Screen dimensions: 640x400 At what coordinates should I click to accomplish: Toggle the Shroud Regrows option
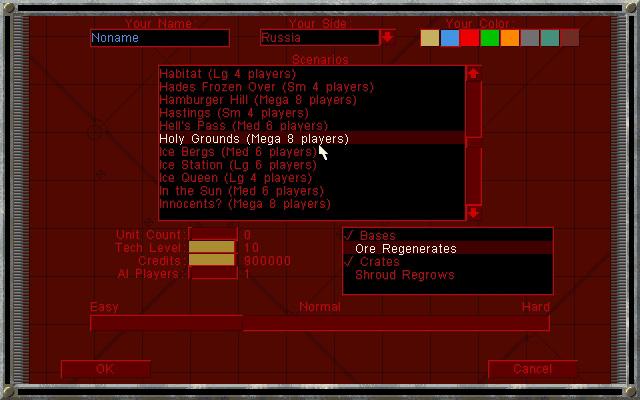448,275
